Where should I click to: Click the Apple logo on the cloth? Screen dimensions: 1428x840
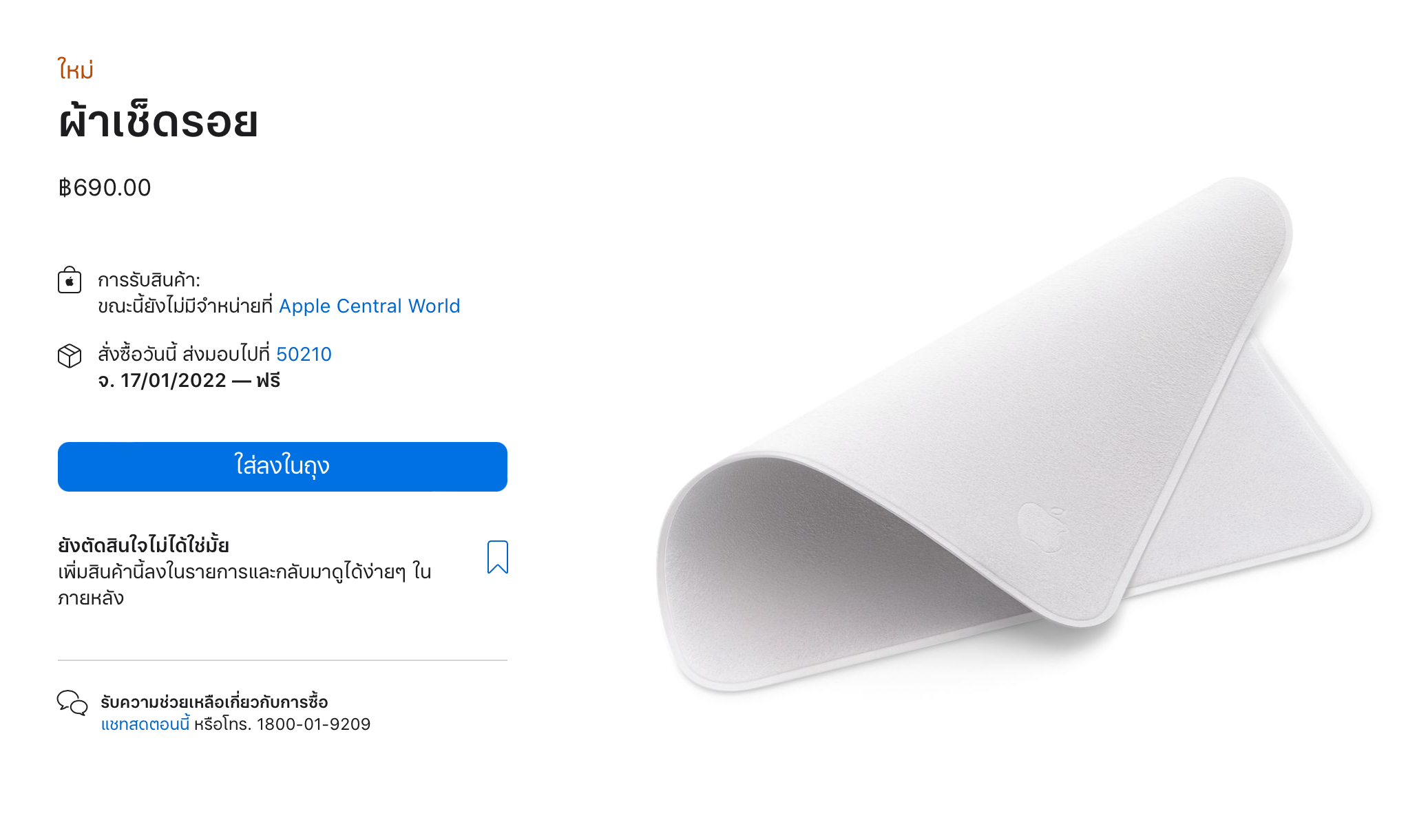[x=1042, y=527]
